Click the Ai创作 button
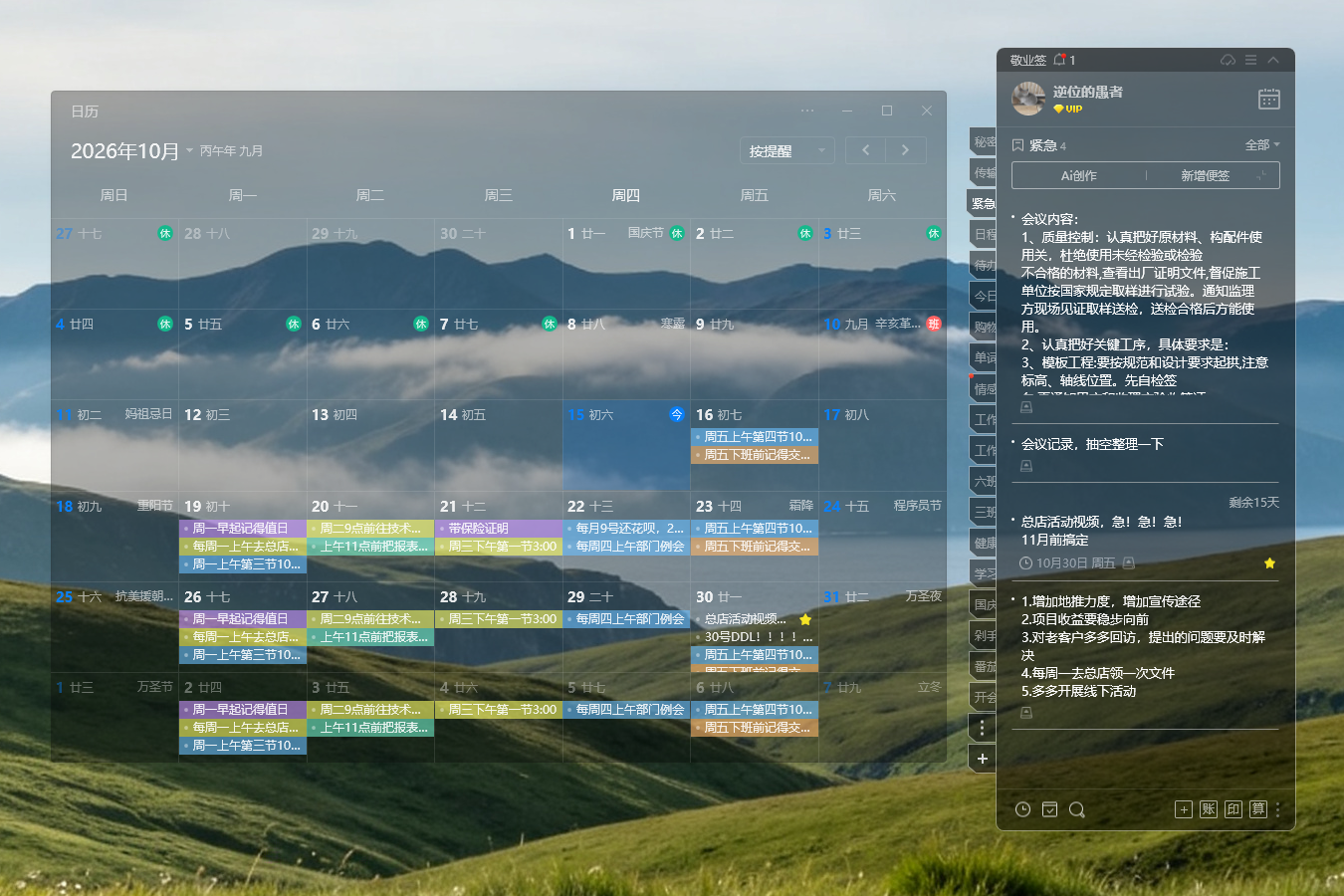Viewport: 1344px width, 896px height. pos(1078,175)
